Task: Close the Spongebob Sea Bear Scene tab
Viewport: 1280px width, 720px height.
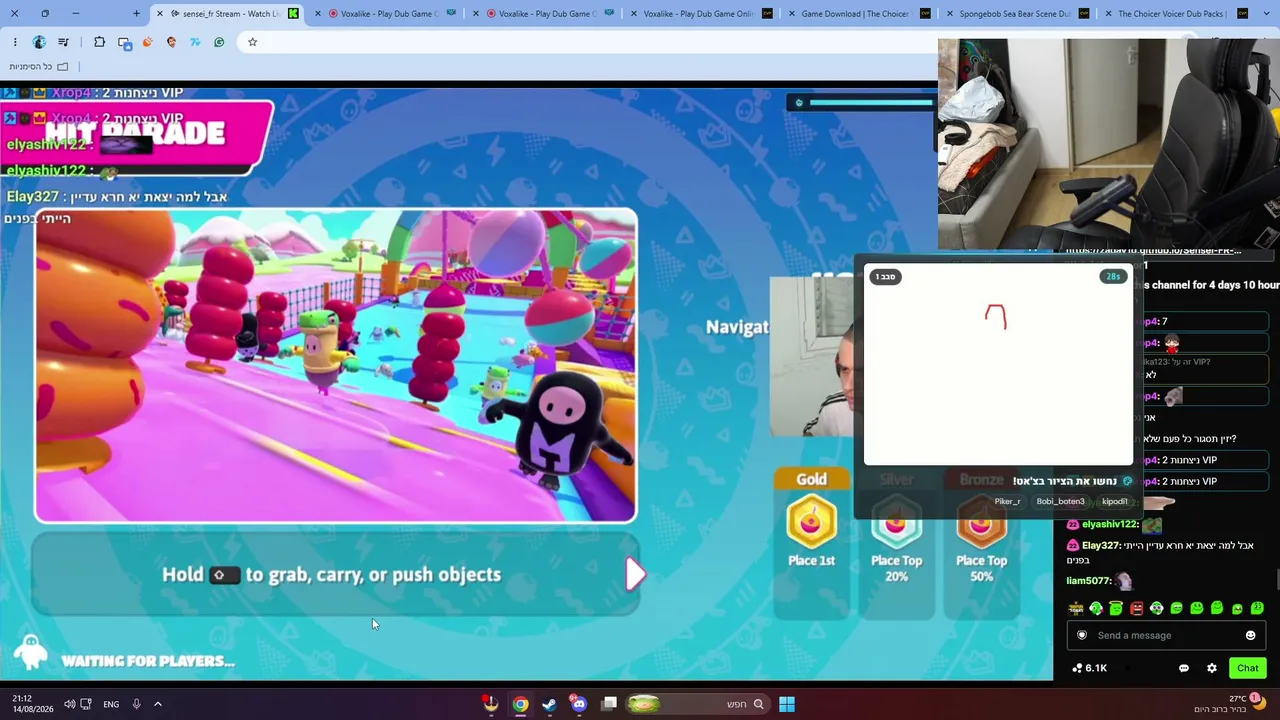Action: point(949,14)
